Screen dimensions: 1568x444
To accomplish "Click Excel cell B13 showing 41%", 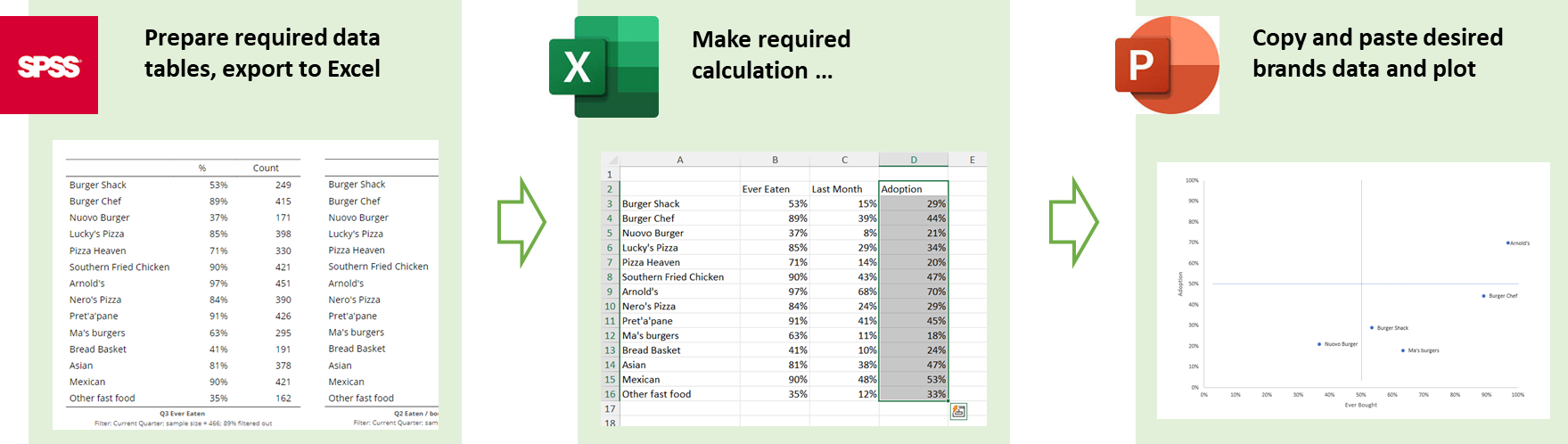I will coord(775,350).
